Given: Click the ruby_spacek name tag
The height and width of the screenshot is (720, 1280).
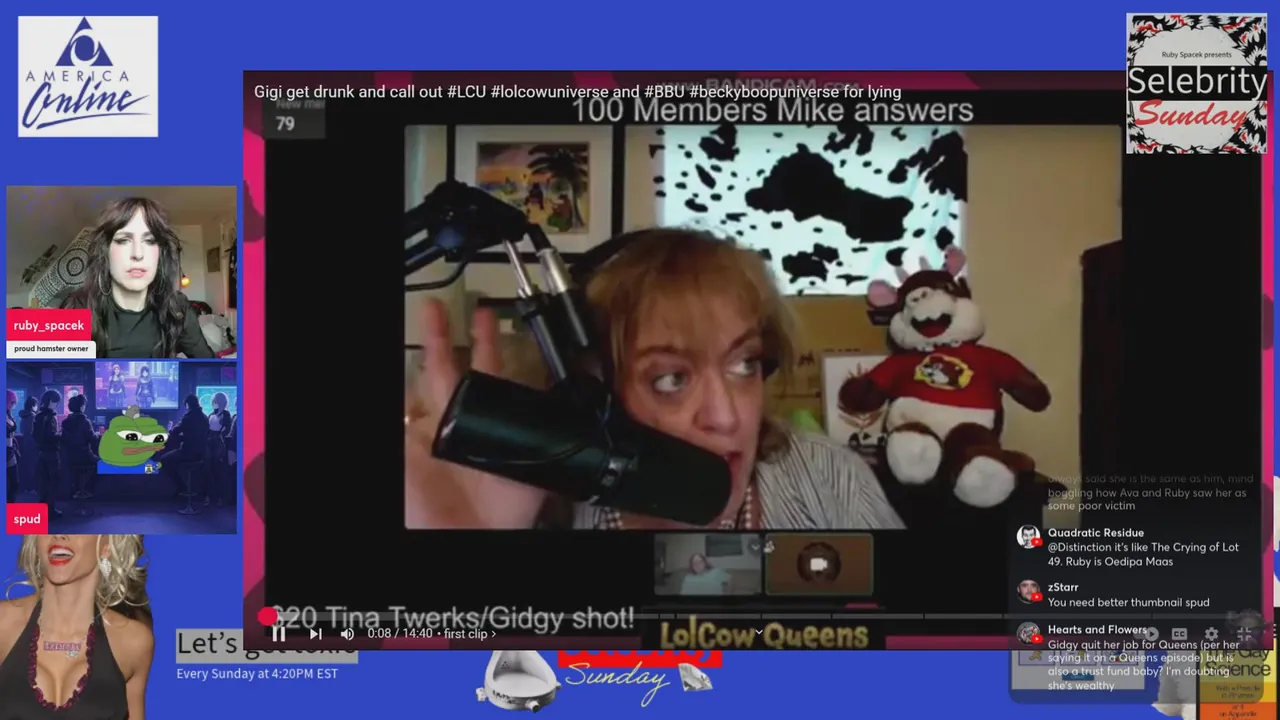Looking at the screenshot, I should coord(49,325).
